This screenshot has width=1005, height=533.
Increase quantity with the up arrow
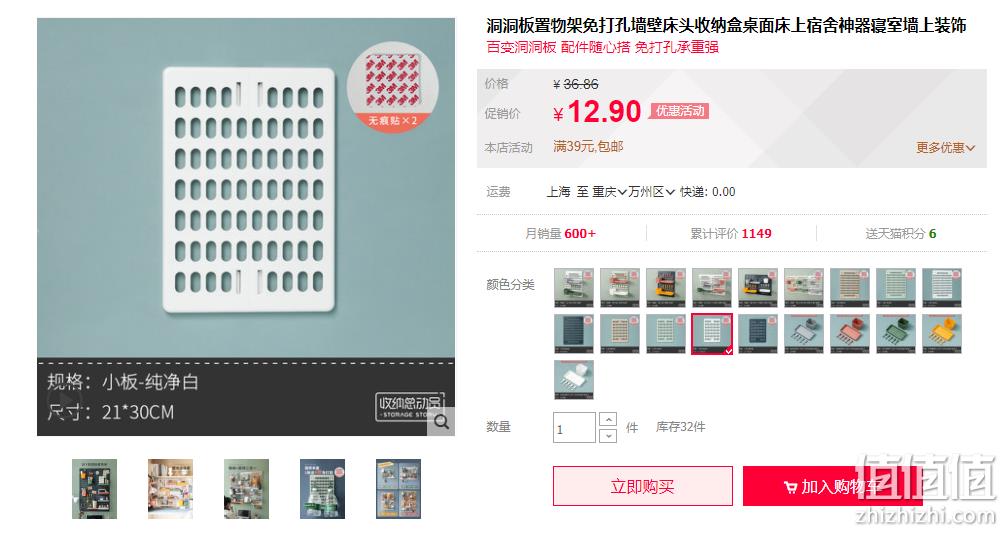[608, 420]
